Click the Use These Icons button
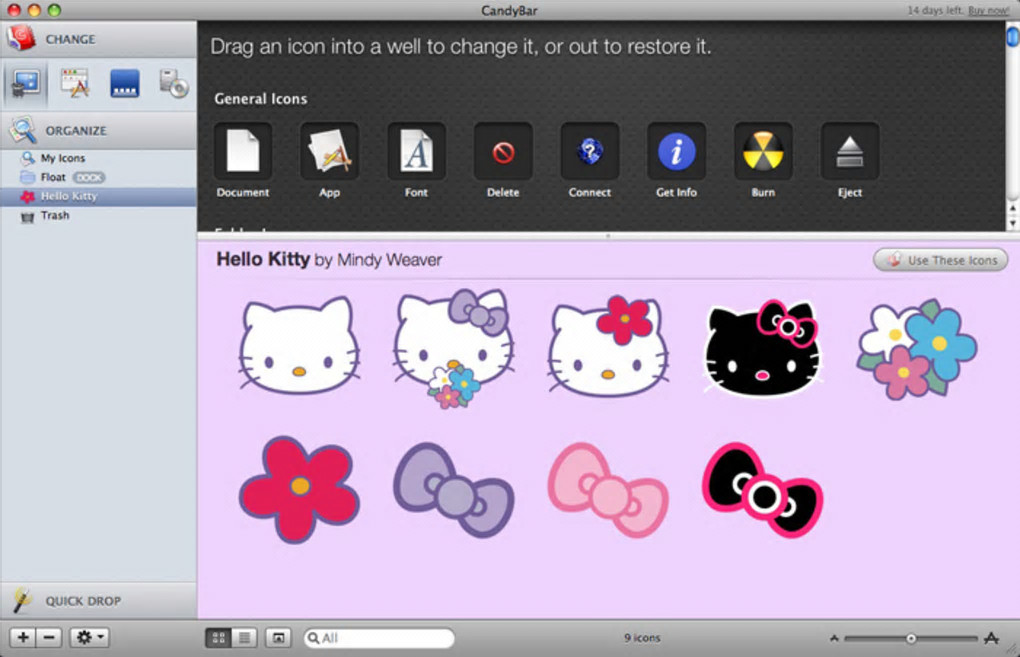The width and height of the screenshot is (1020, 657). coord(941,260)
